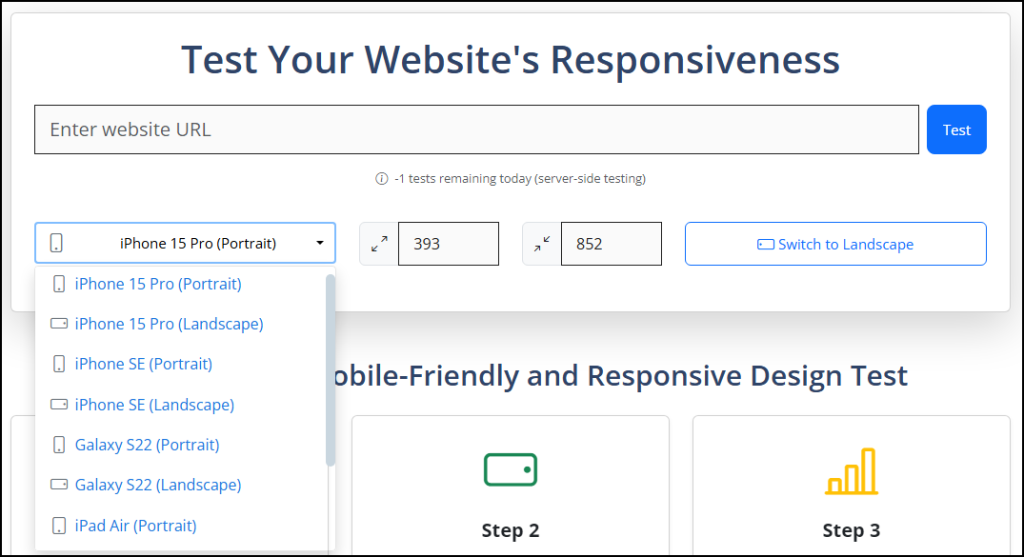Collapse the device dropdown via its arrow

coord(320,243)
